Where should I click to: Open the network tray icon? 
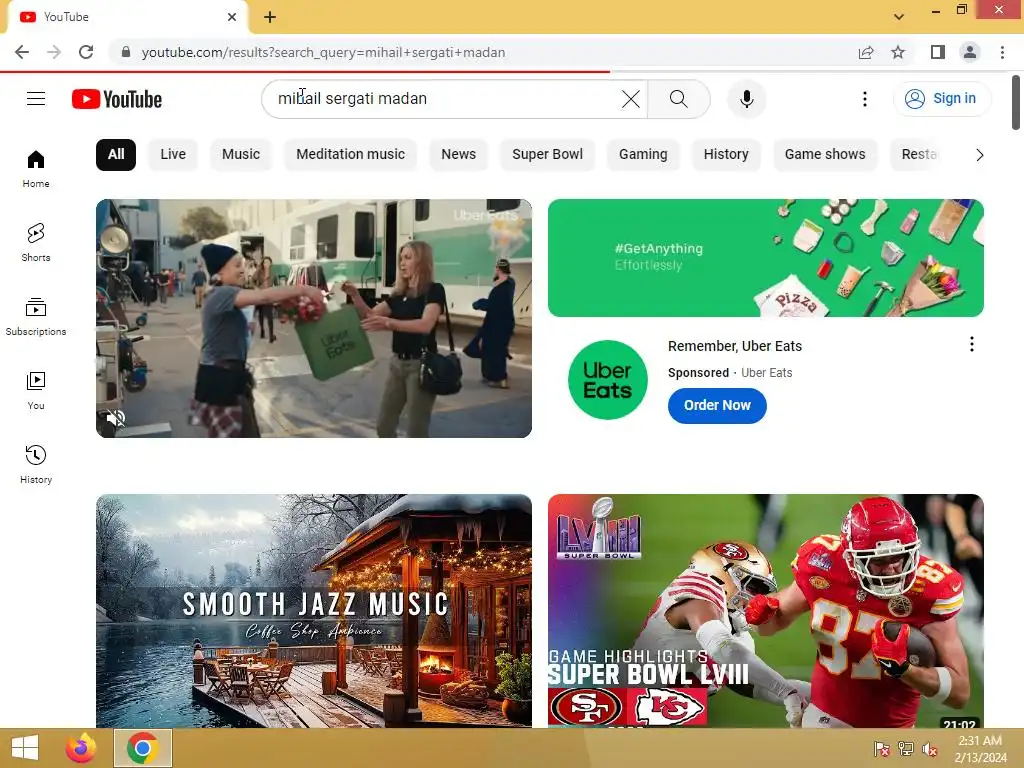906,749
